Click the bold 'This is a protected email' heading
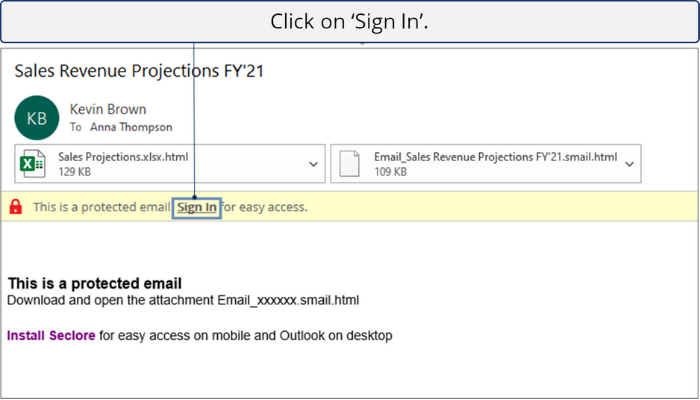 pos(95,283)
